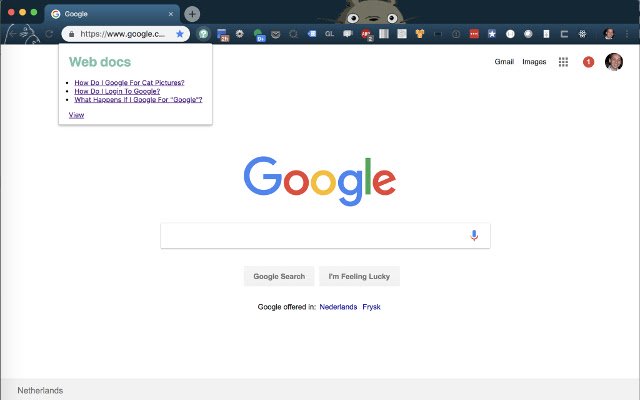Select the Google browser tab
Image resolution: width=640 pixels, height=400 pixels.
click(x=111, y=14)
